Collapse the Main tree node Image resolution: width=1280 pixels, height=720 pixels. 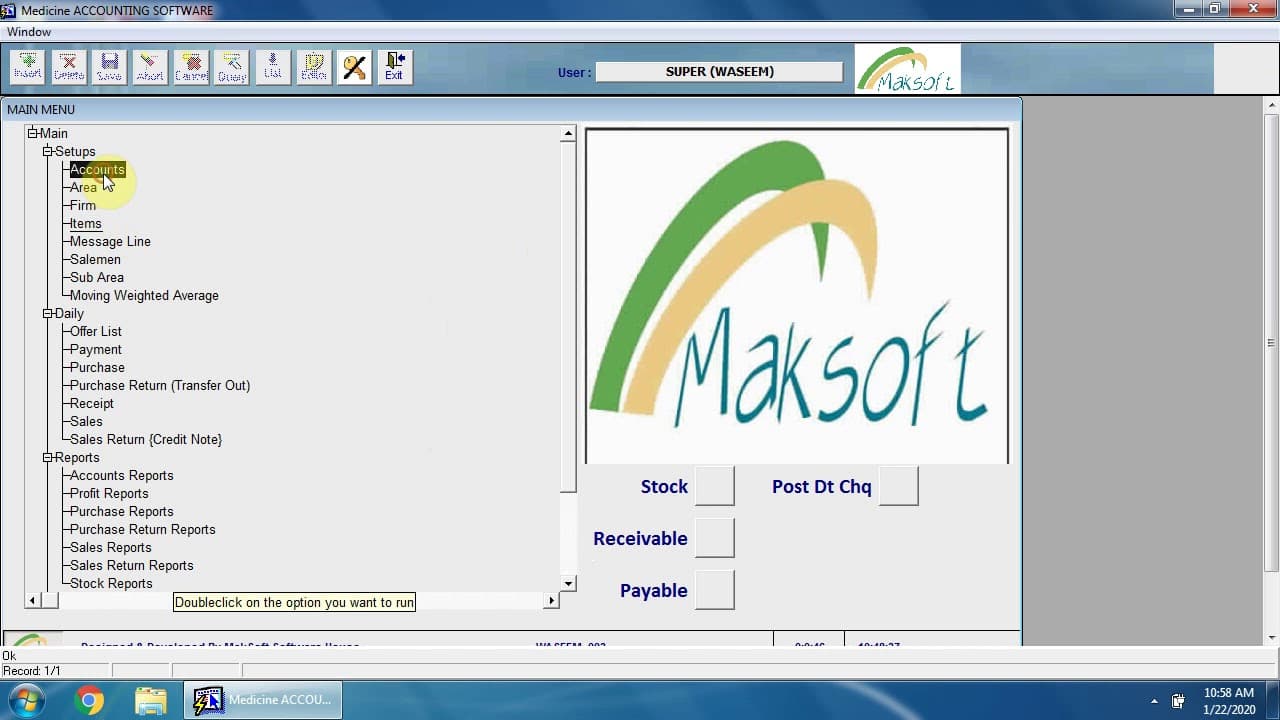coord(33,133)
